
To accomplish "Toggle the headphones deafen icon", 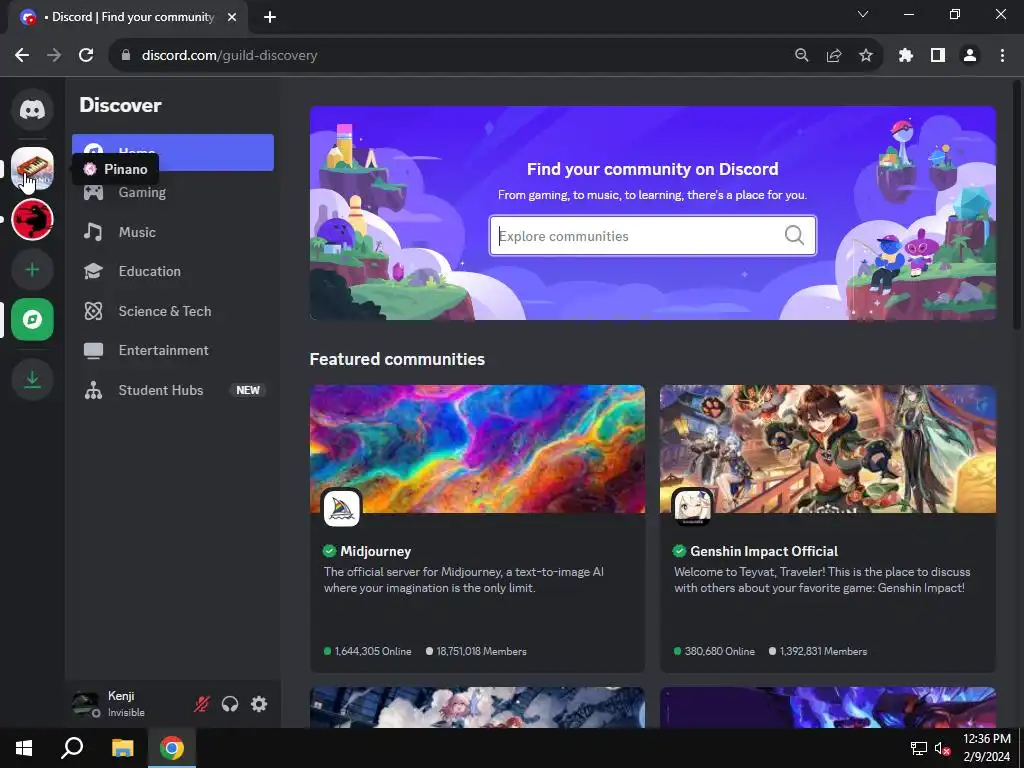I will coord(230,704).
